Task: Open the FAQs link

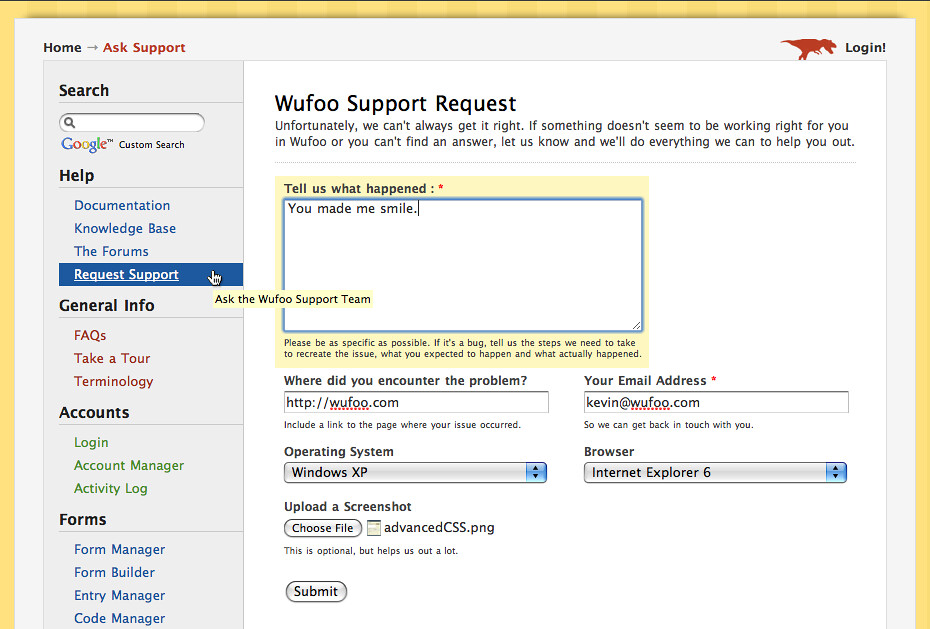Action: (x=90, y=336)
